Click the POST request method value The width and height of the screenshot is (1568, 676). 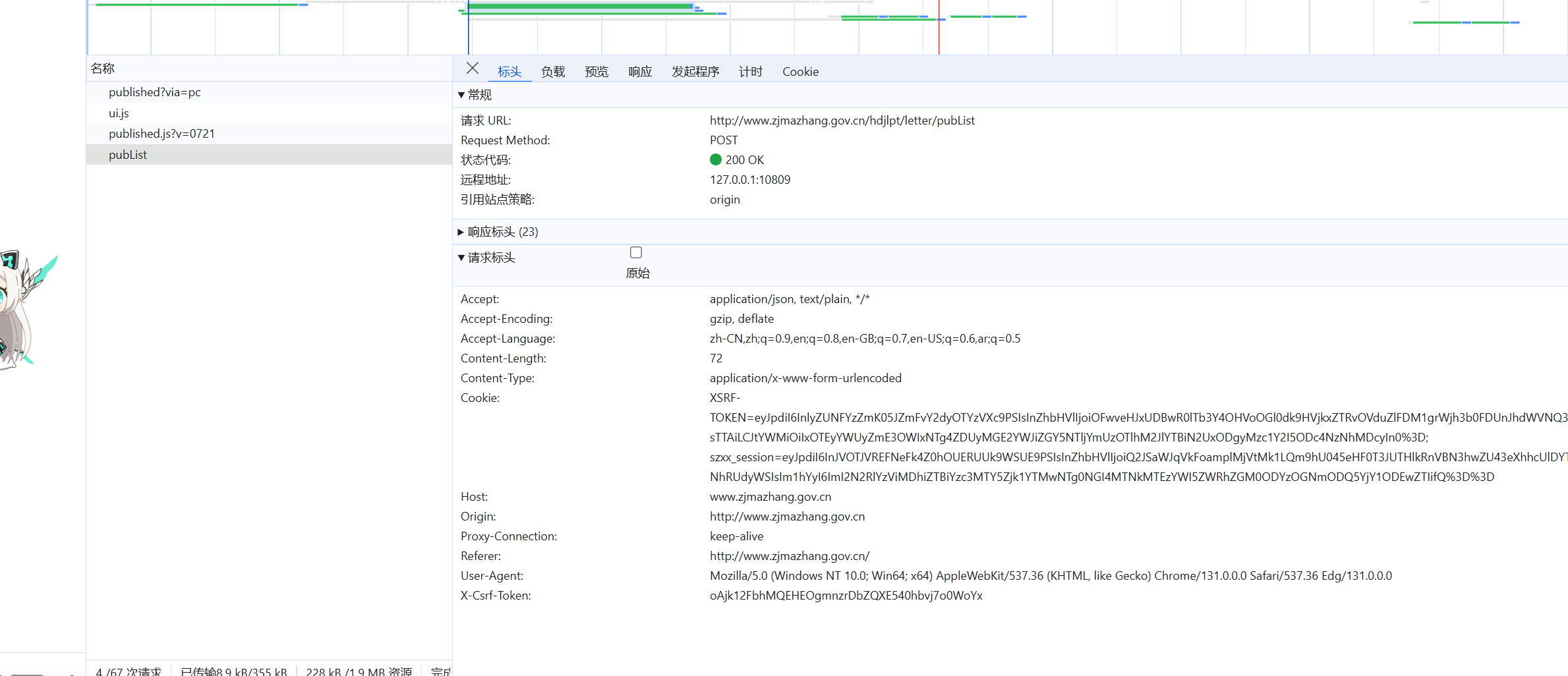pos(724,140)
